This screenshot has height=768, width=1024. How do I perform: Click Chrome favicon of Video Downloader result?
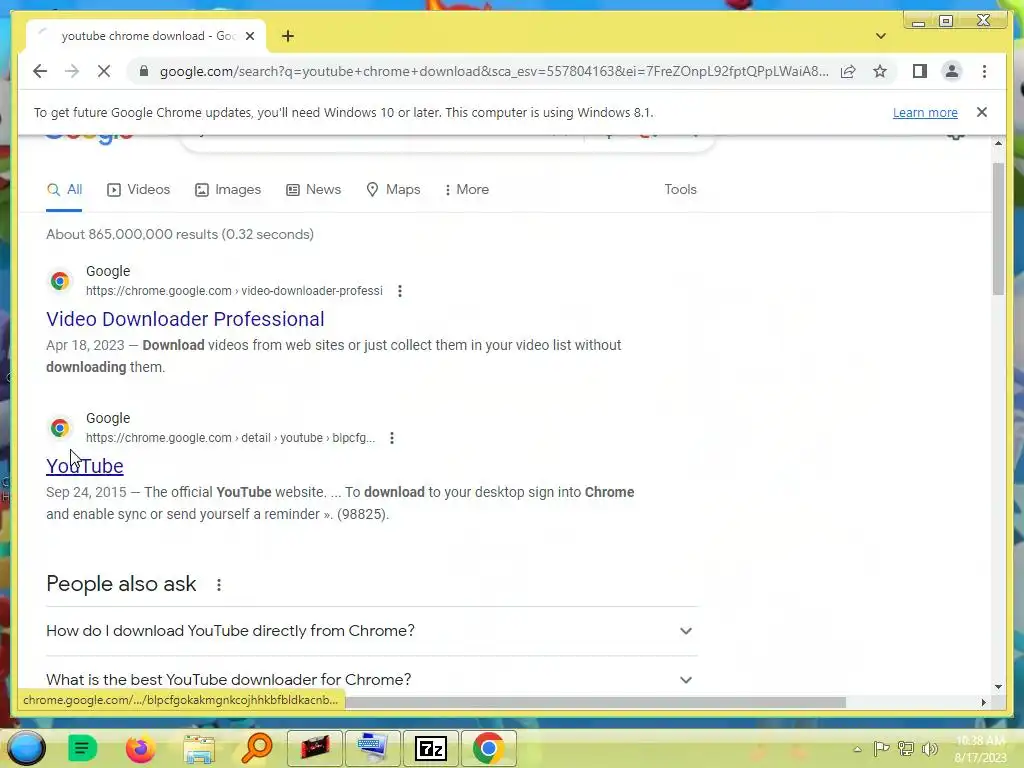point(60,281)
